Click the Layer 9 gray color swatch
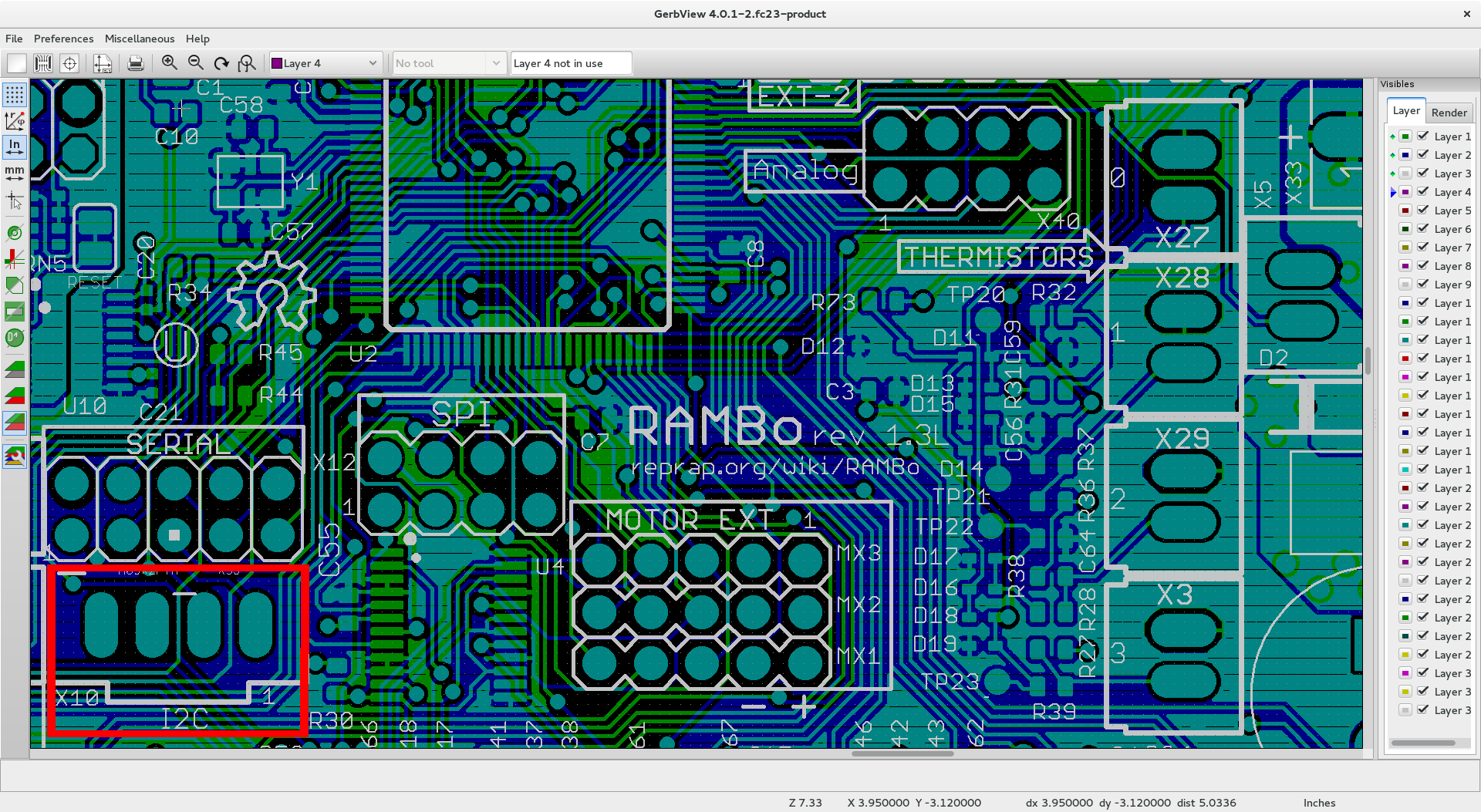 1405,285
